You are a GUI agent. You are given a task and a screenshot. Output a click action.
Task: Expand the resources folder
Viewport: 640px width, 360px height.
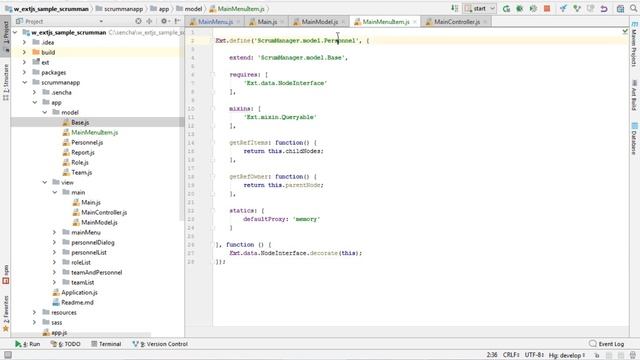click(34, 312)
